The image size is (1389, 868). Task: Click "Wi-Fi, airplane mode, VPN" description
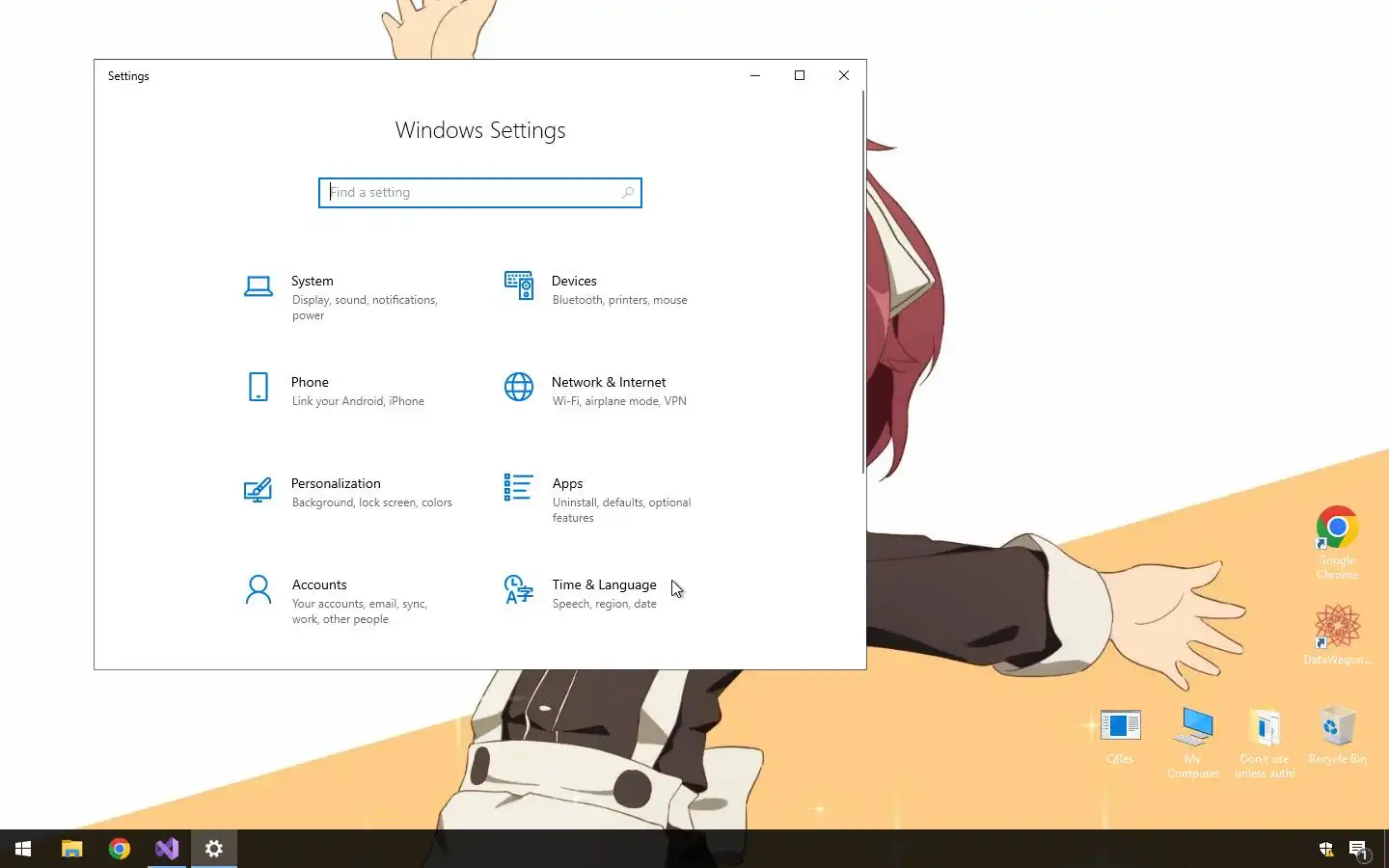click(619, 401)
